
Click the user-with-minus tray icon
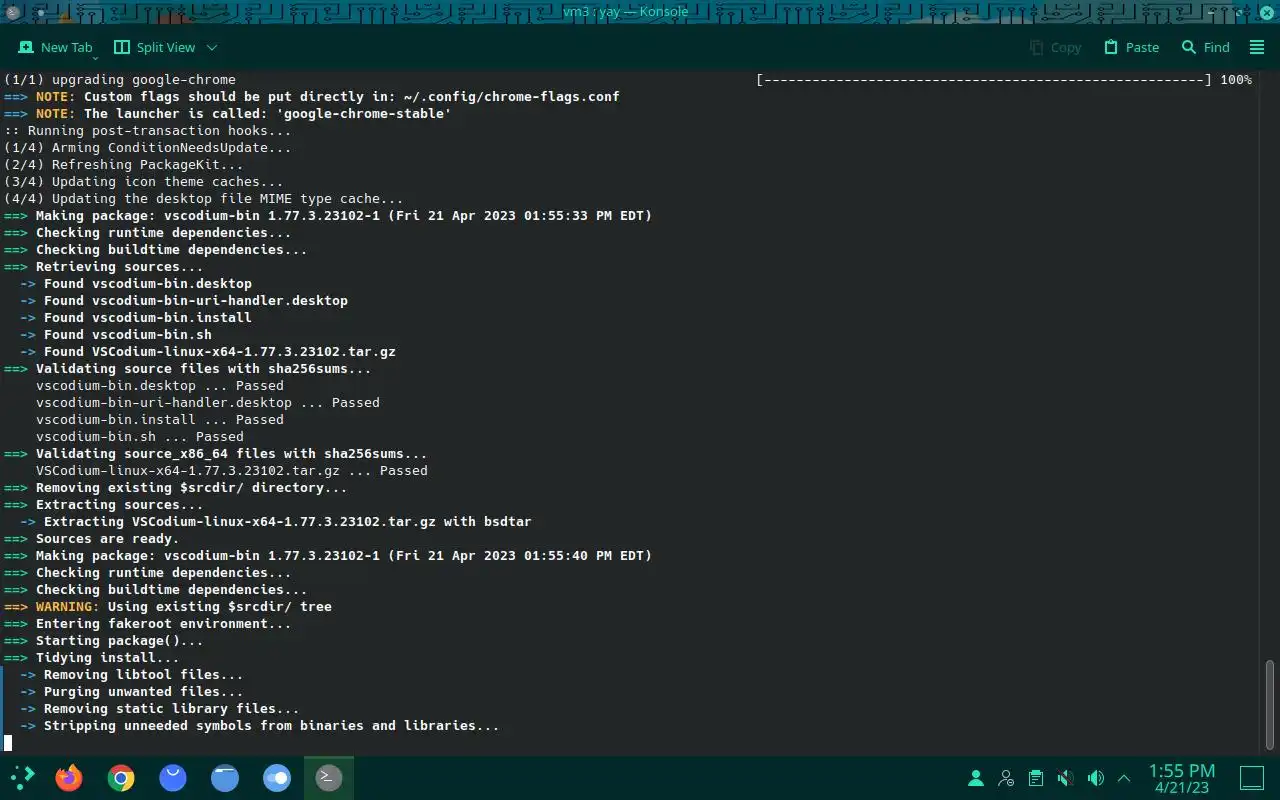[1005, 778]
